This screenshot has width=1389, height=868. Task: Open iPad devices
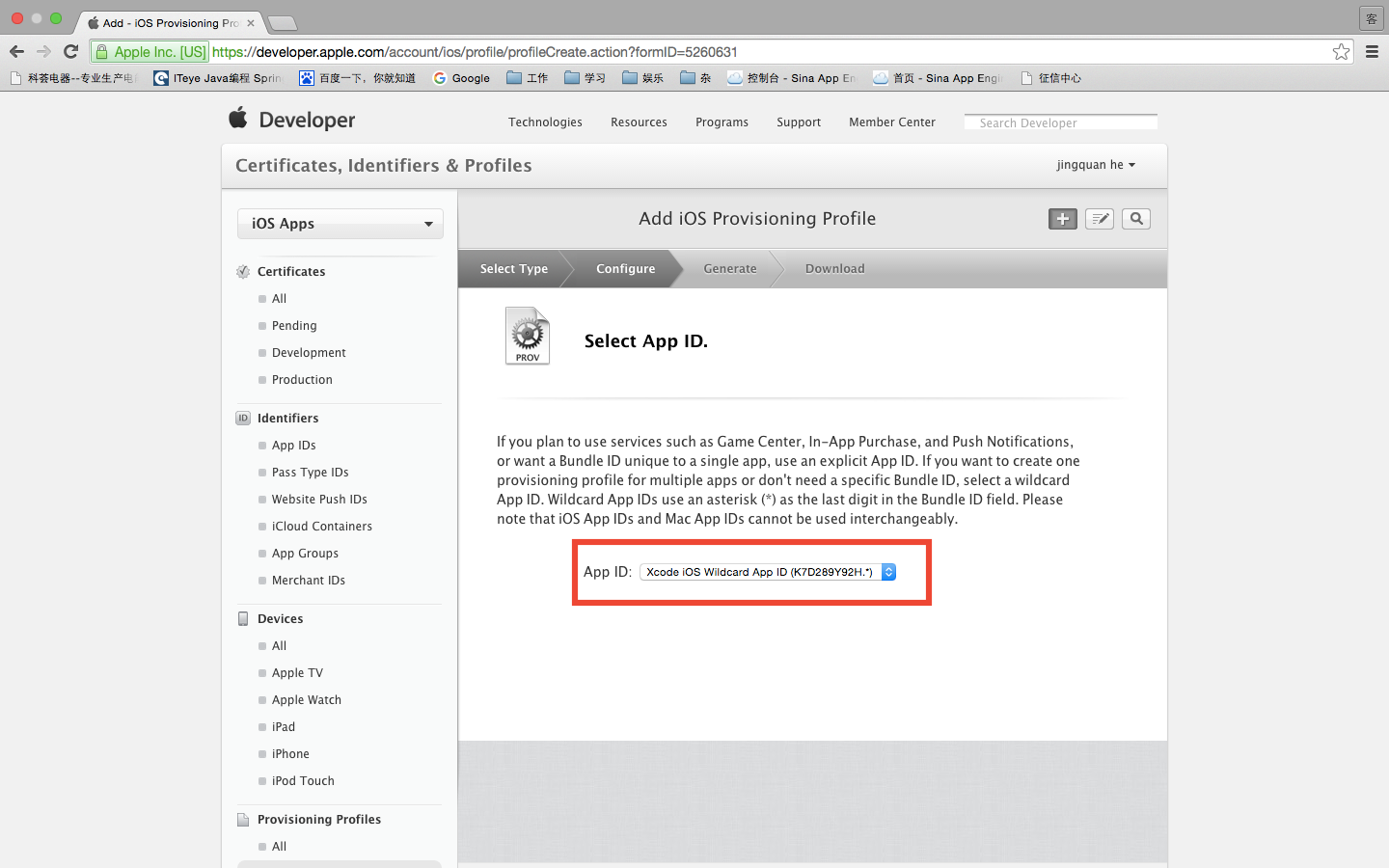point(284,727)
